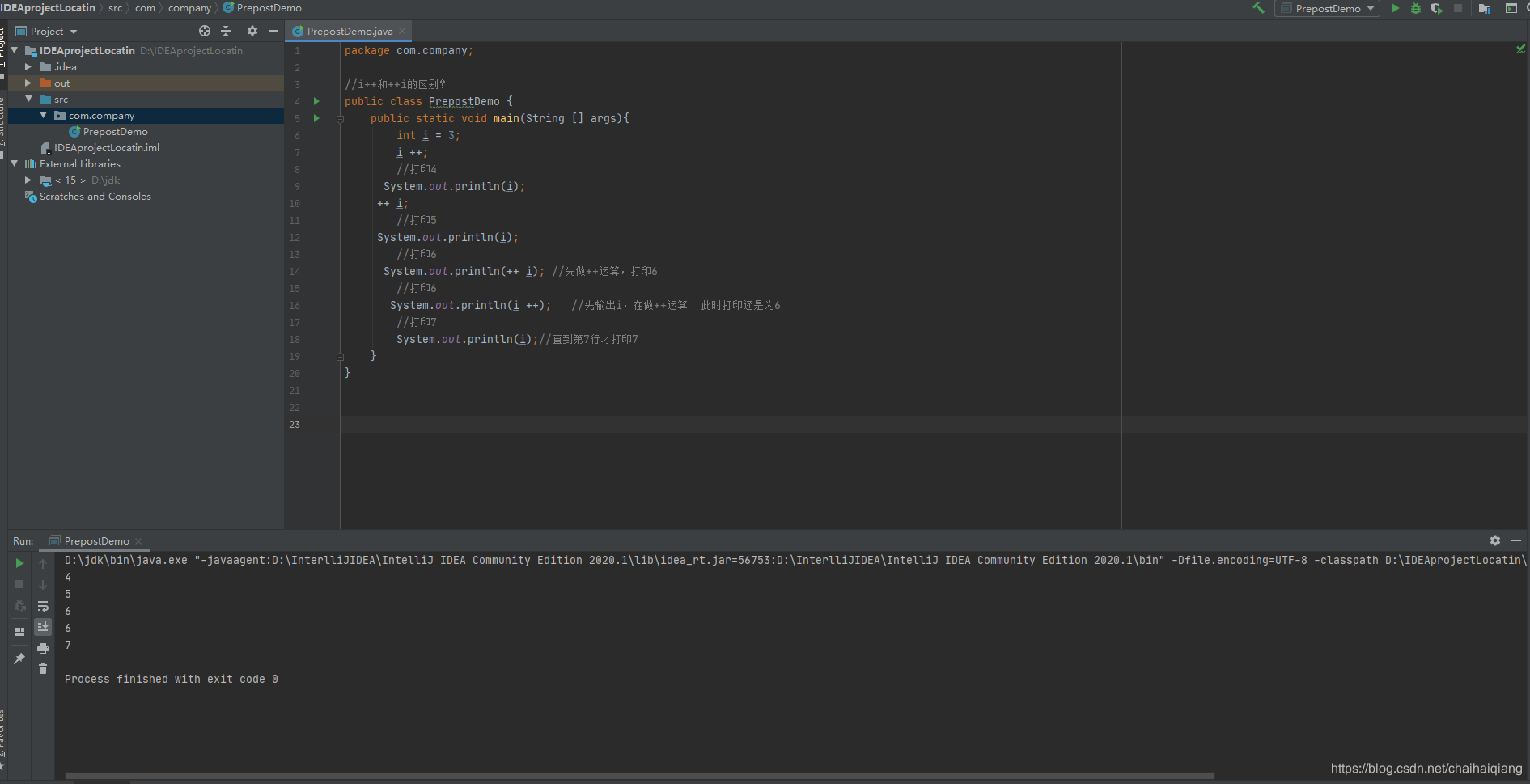Pin the Run tab
This screenshot has width=1530, height=784.
coord(19,659)
